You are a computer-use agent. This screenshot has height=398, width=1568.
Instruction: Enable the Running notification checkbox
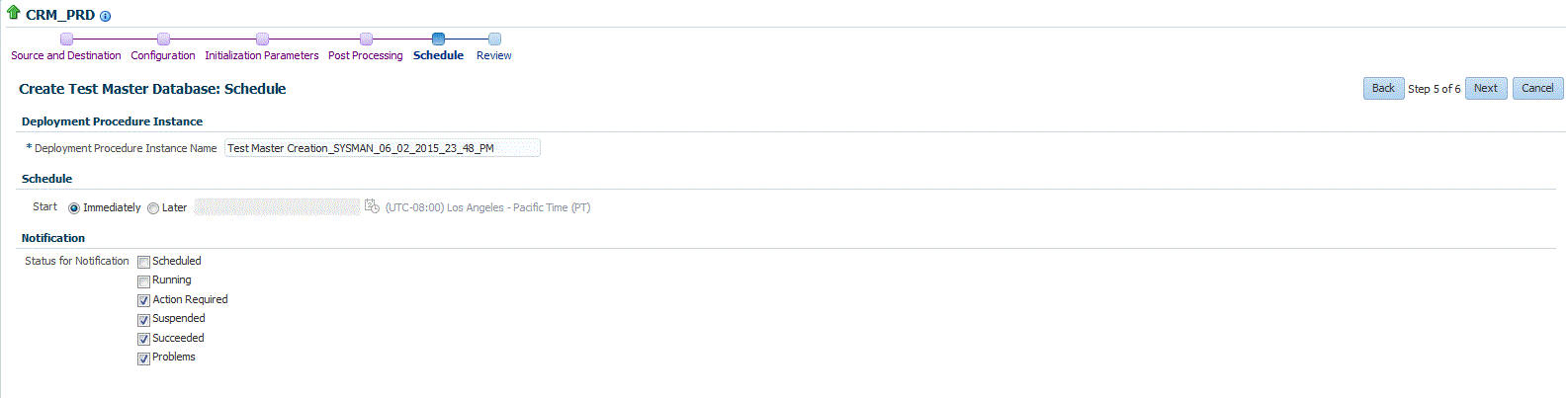[x=143, y=281]
